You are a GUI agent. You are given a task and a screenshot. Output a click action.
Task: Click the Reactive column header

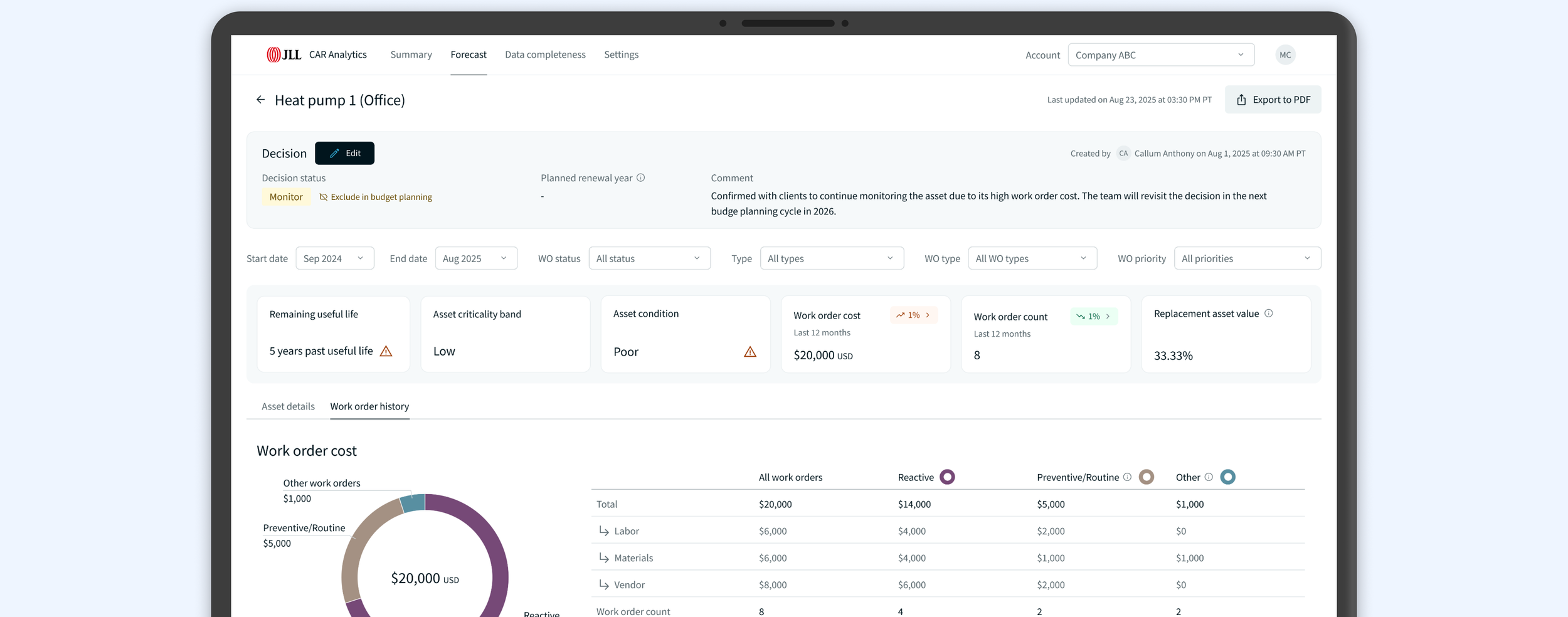[x=916, y=477]
